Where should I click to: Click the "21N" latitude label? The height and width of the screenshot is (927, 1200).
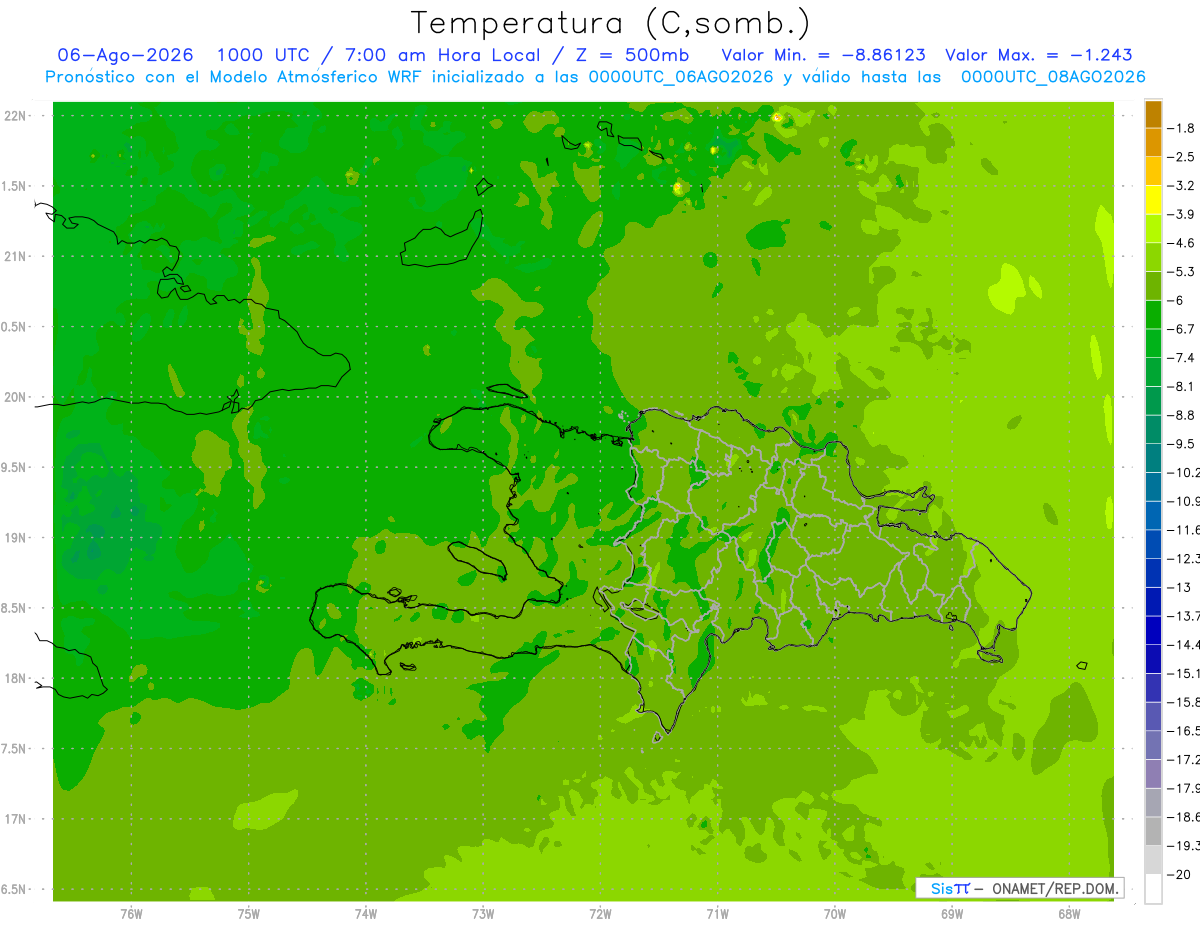(16, 257)
